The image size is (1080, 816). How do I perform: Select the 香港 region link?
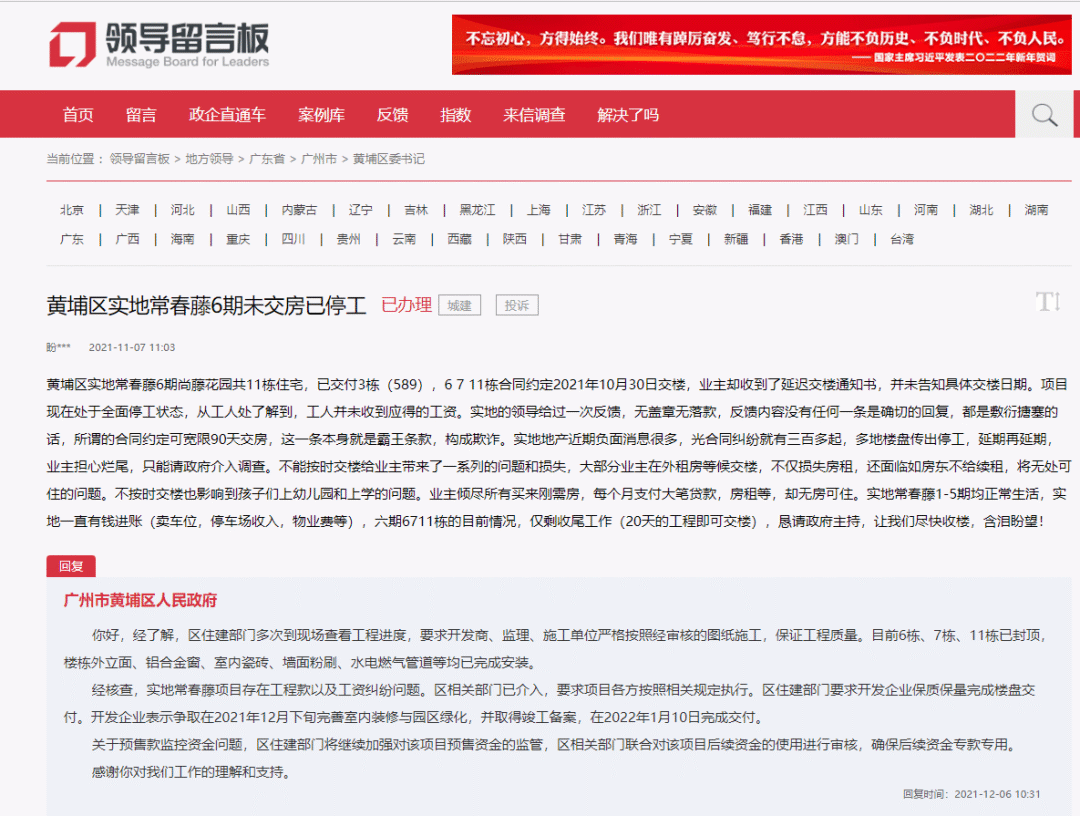tap(791, 240)
